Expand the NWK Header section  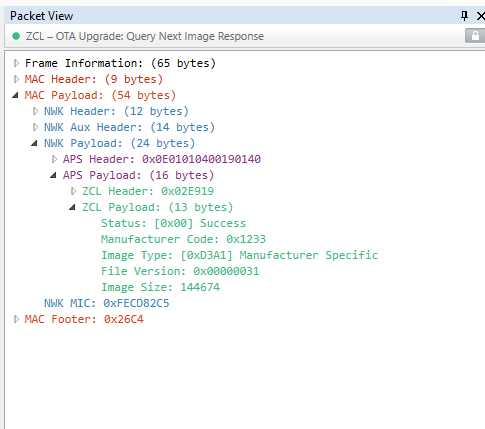coord(35,111)
